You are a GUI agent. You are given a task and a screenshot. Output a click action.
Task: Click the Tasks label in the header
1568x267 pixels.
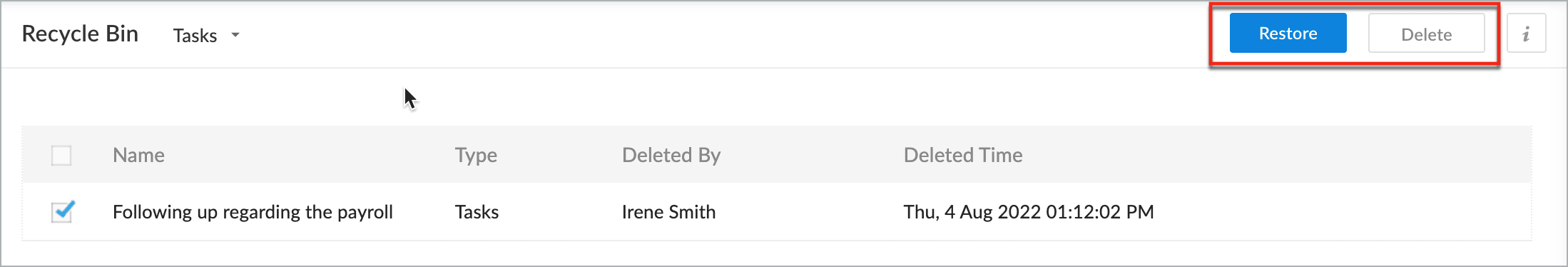195,36
